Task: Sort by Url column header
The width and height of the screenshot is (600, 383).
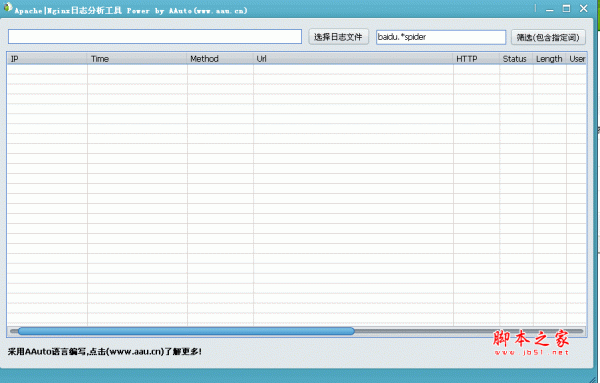Action: [353, 59]
